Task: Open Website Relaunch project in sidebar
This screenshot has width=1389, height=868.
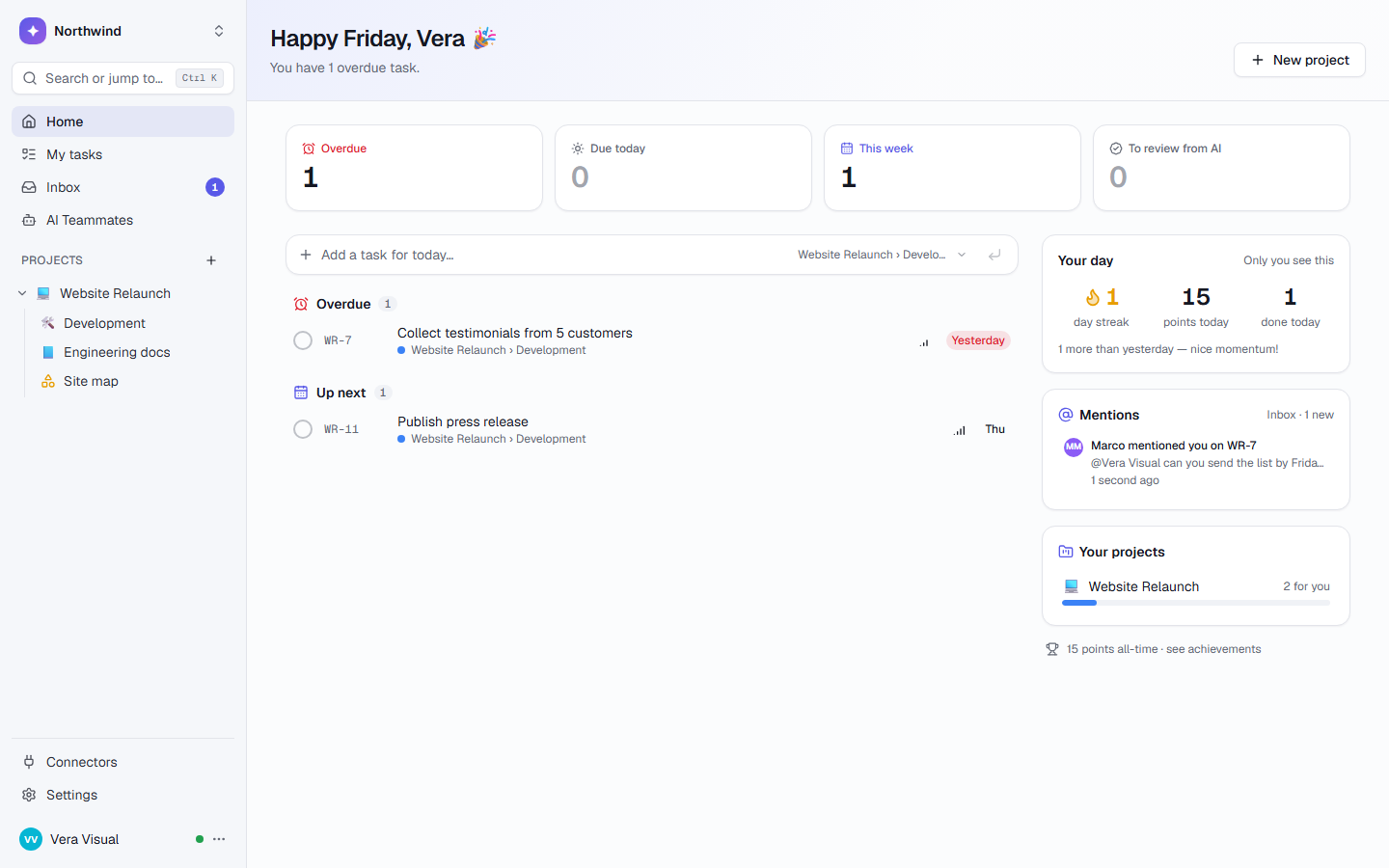Action: coord(115,293)
